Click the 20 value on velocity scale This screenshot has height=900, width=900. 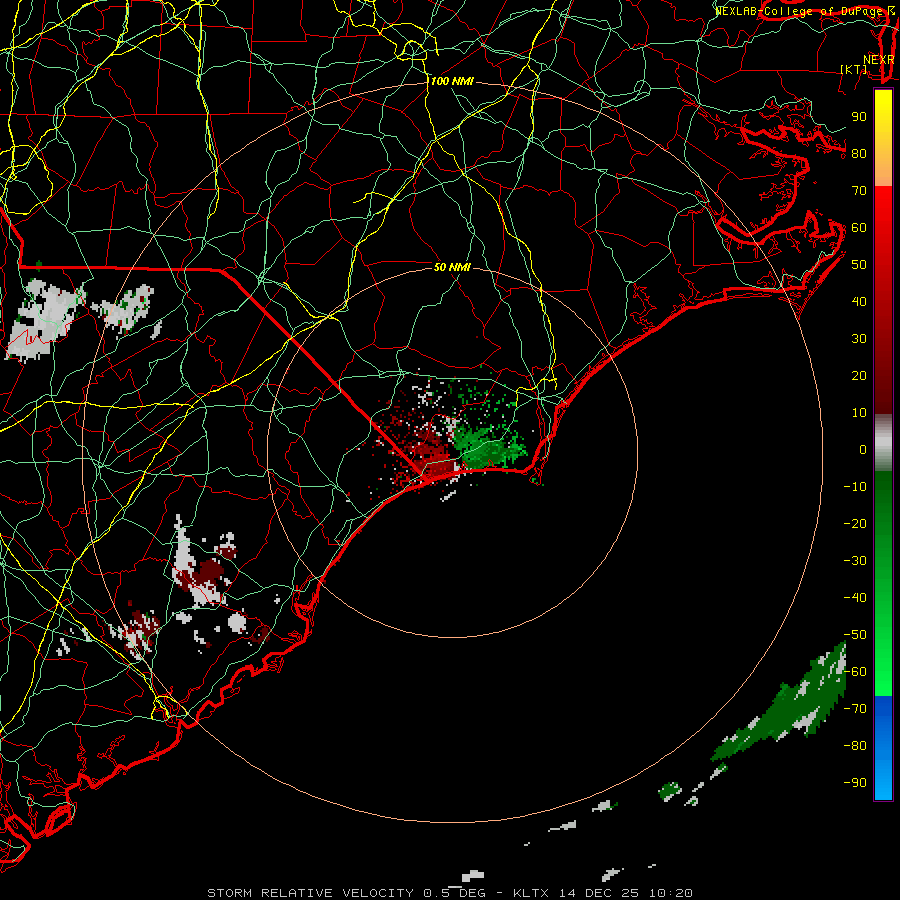859,375
